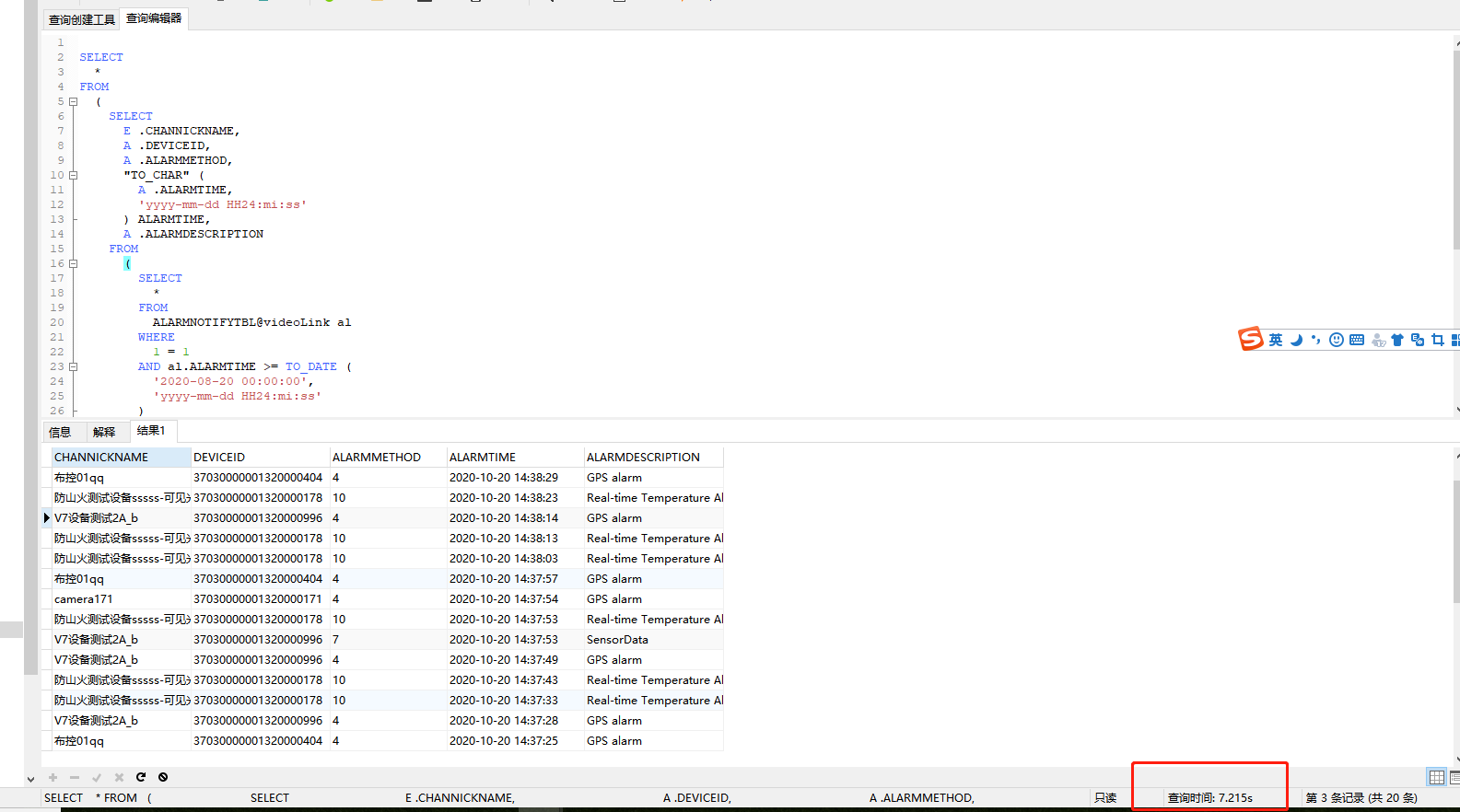
Task: Open the shirt skin icon
Action: (1397, 340)
